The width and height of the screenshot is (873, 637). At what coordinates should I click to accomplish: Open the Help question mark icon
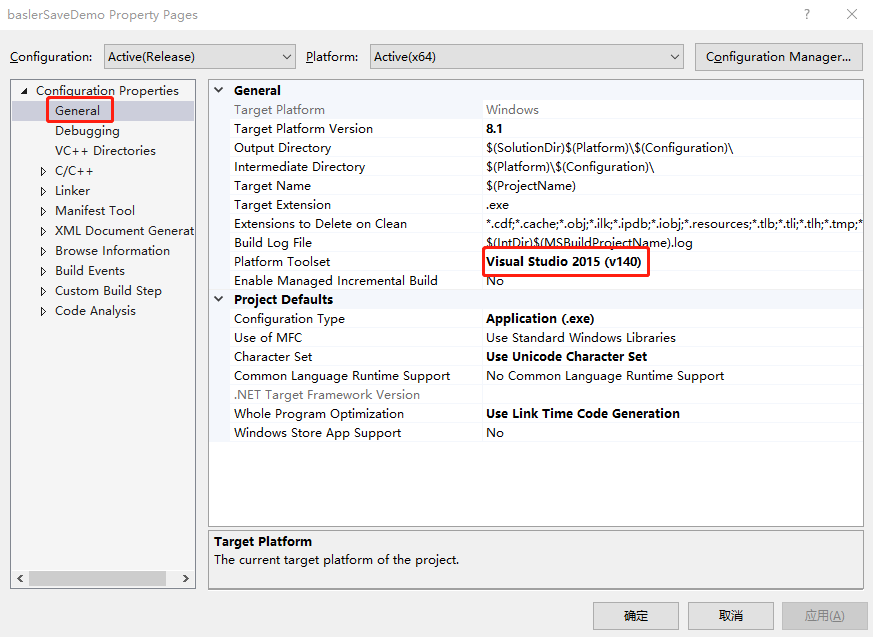(x=805, y=14)
